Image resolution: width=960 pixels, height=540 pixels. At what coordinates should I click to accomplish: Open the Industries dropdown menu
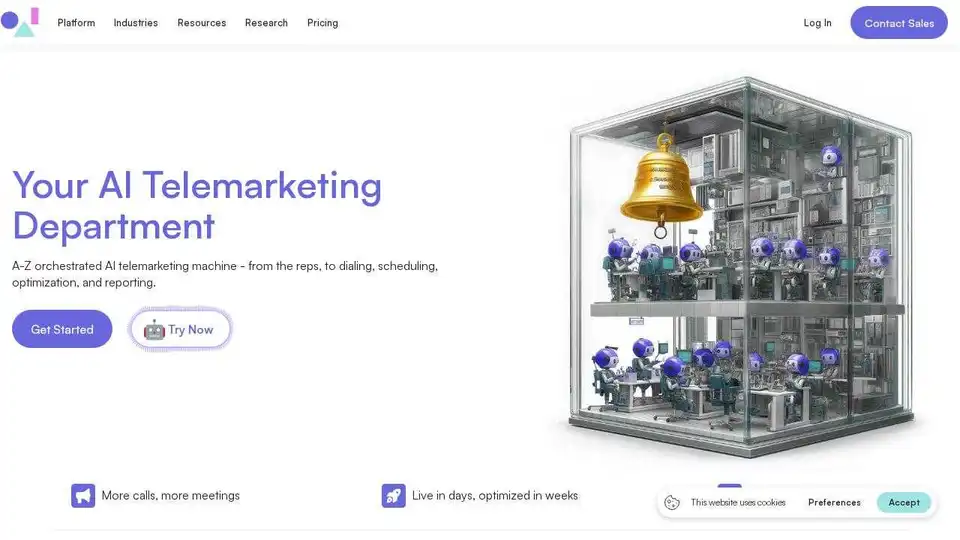point(135,23)
